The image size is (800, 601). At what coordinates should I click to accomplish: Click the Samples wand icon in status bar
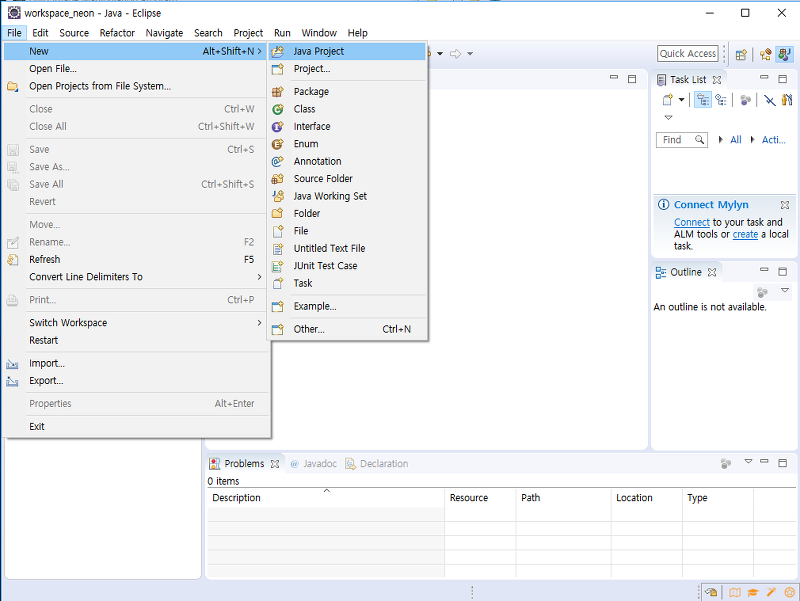pyautogui.click(x=771, y=592)
